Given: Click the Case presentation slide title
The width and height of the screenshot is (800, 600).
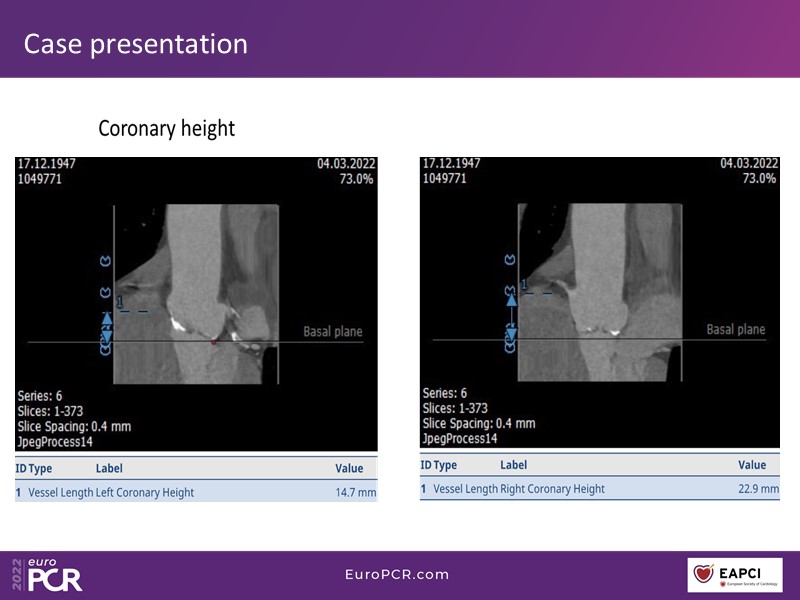Looking at the screenshot, I should [135, 44].
